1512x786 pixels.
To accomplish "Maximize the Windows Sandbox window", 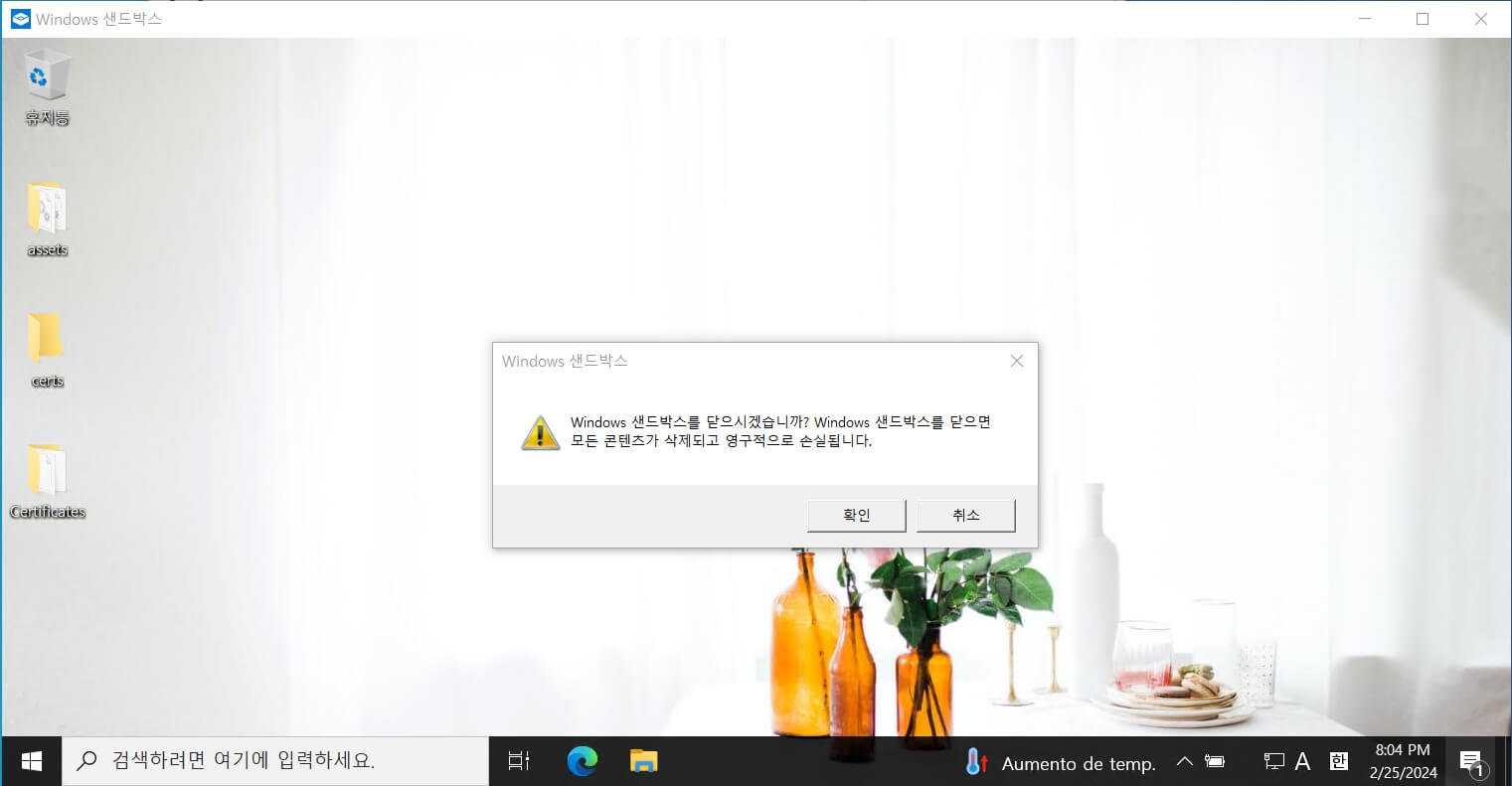I will (1422, 19).
